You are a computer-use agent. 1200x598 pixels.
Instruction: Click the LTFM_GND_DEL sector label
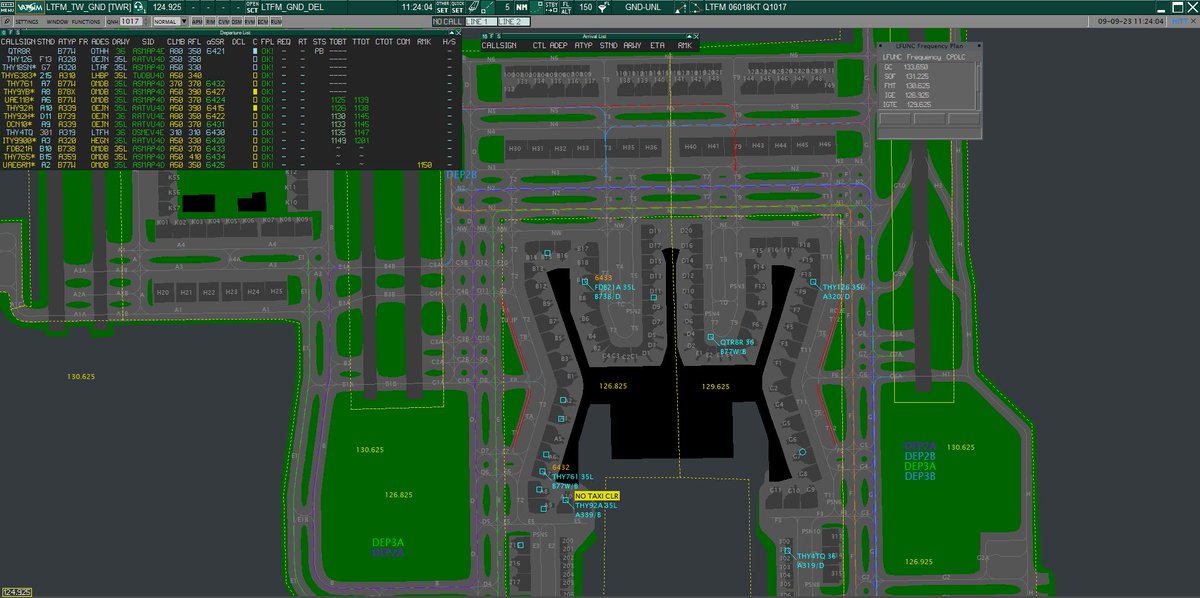291,6
